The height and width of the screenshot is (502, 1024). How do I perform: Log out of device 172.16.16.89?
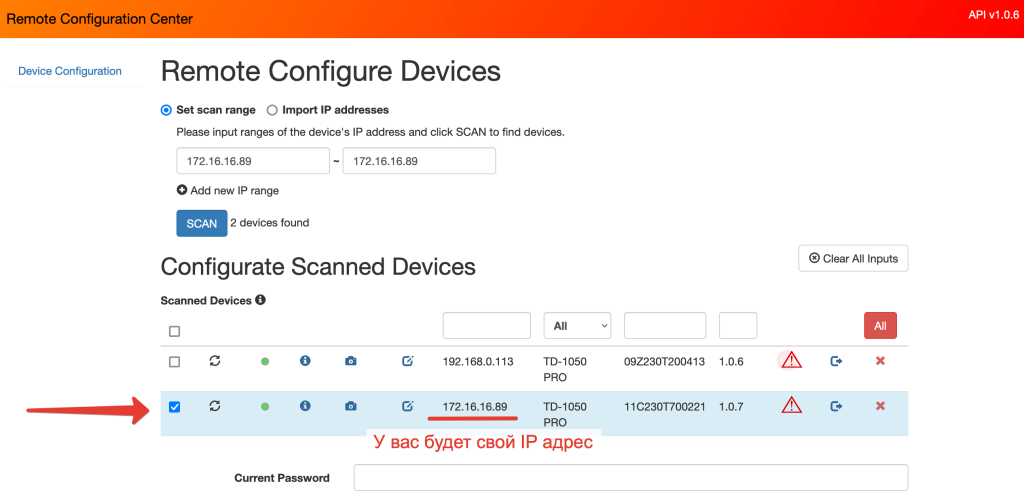[836, 407]
